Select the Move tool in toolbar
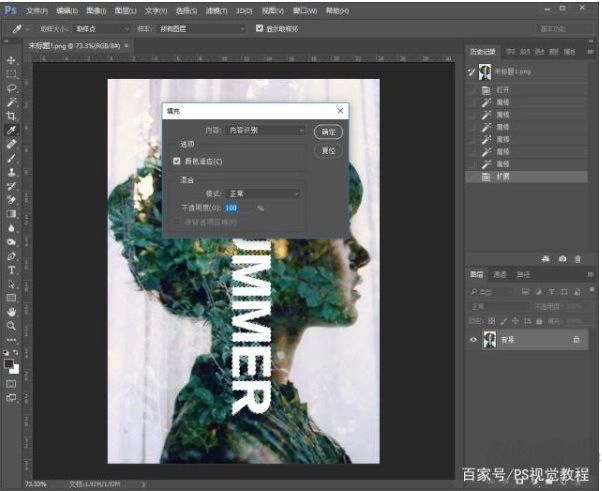Screen dimensions: 602x491 [x=11, y=60]
